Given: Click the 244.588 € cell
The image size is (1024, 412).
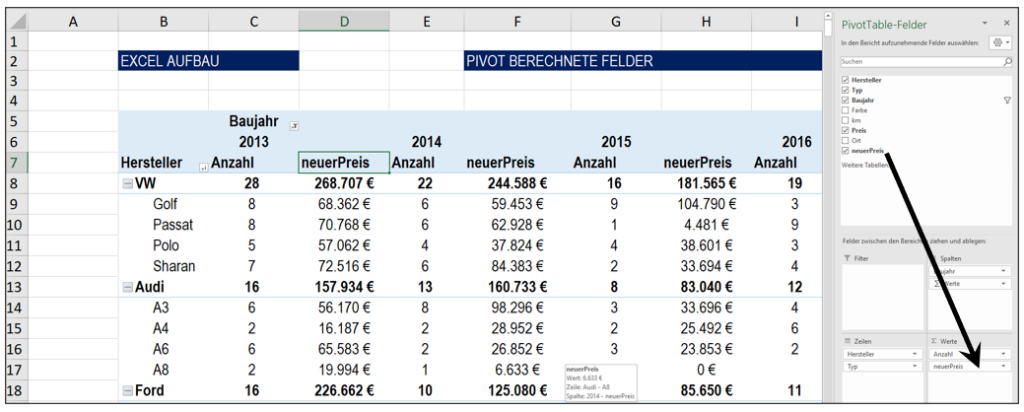Looking at the screenshot, I should point(517,185).
